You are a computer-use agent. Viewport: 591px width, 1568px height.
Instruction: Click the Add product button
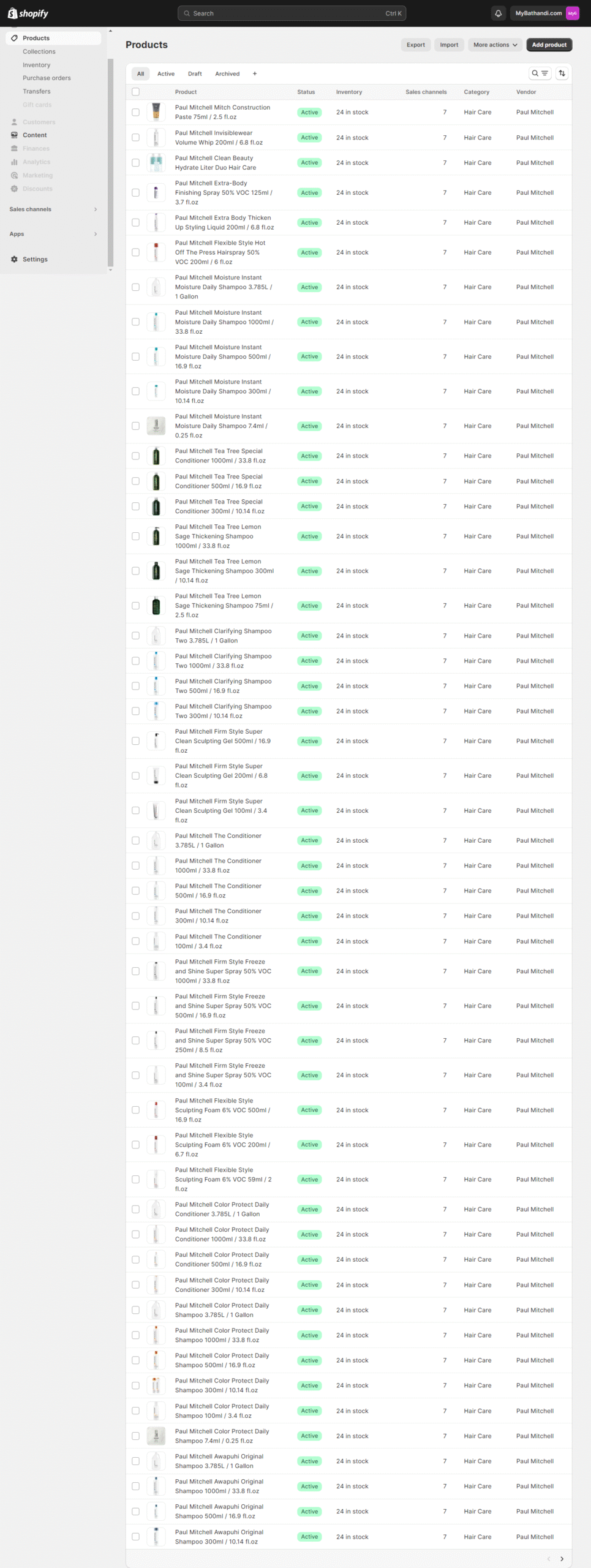pos(549,45)
